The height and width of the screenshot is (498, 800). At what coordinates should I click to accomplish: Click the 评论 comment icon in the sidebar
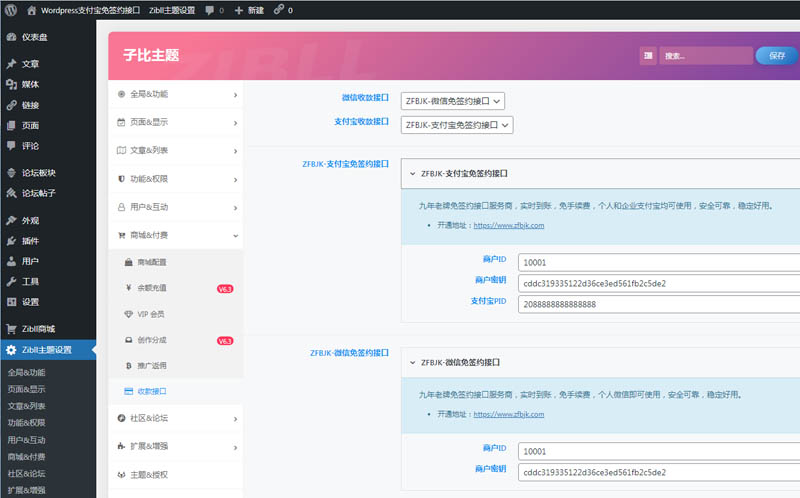pos(11,146)
